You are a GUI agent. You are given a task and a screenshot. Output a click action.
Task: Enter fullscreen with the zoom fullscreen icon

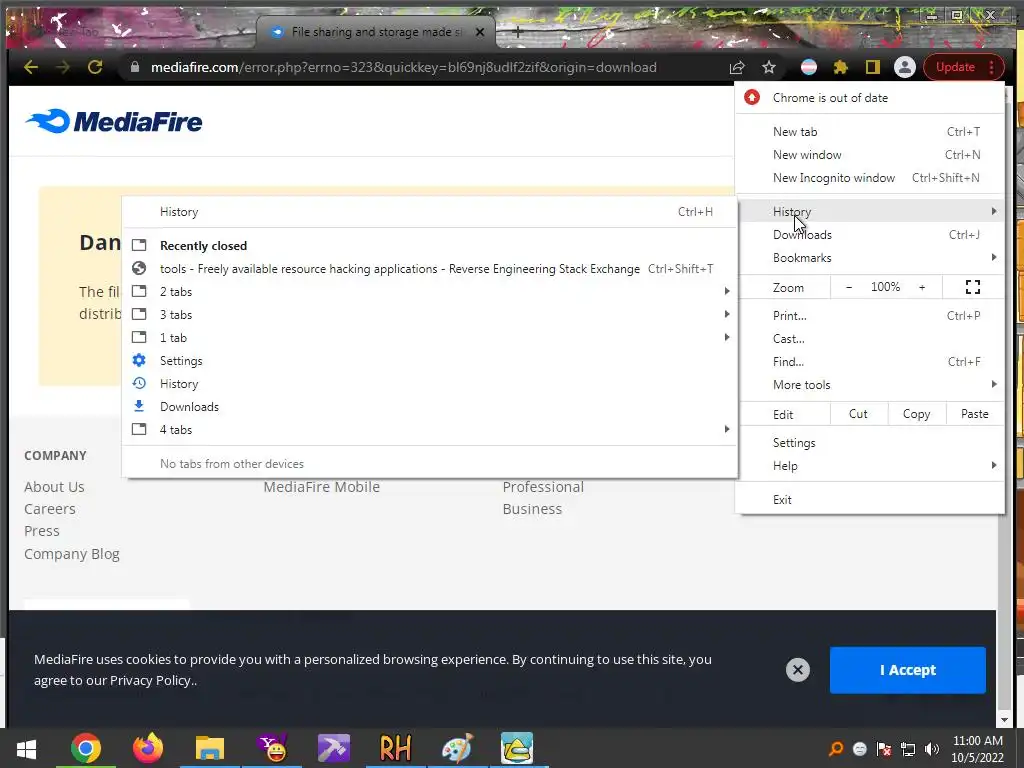[x=972, y=287]
